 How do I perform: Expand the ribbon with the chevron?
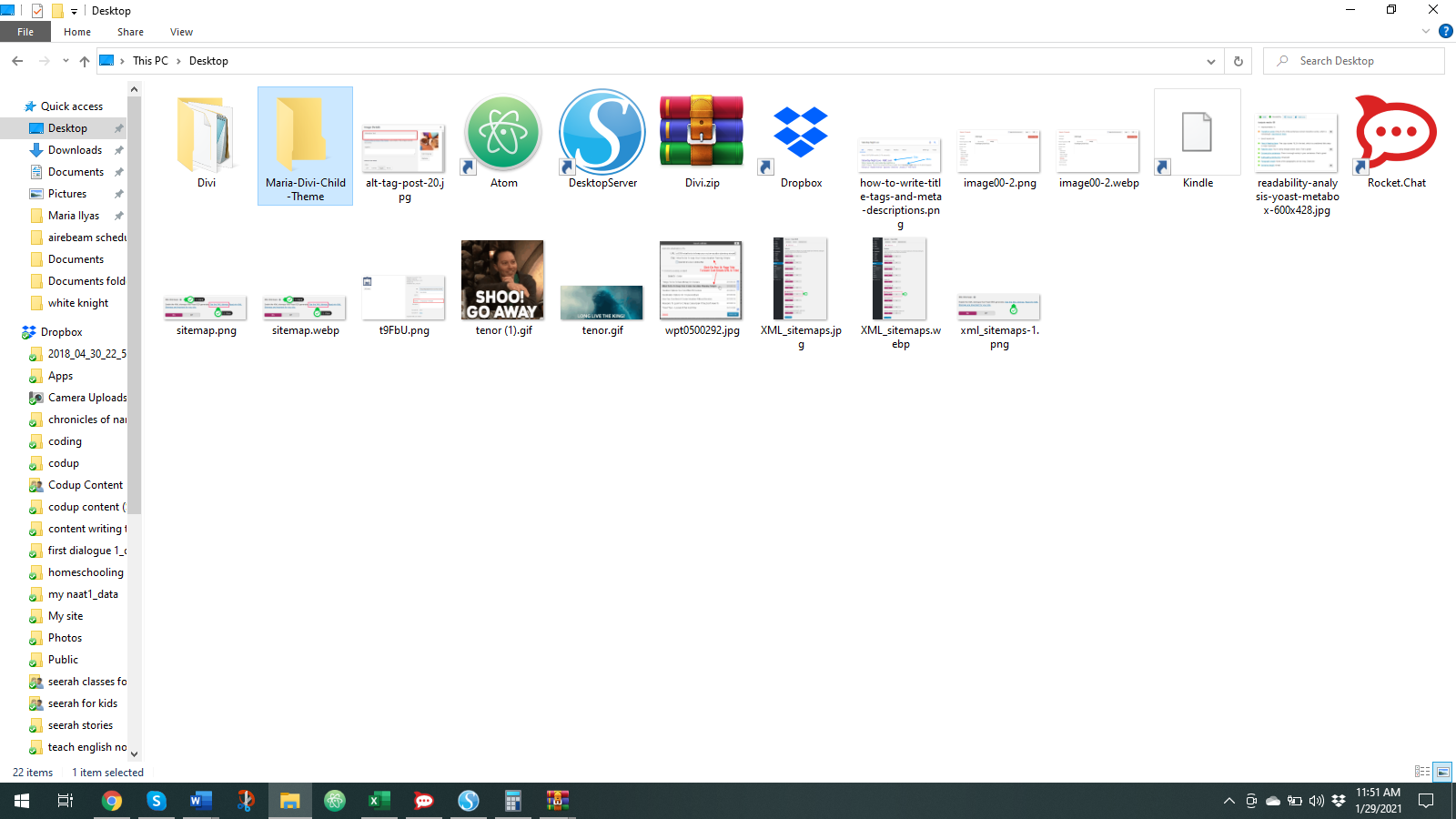point(1426,32)
